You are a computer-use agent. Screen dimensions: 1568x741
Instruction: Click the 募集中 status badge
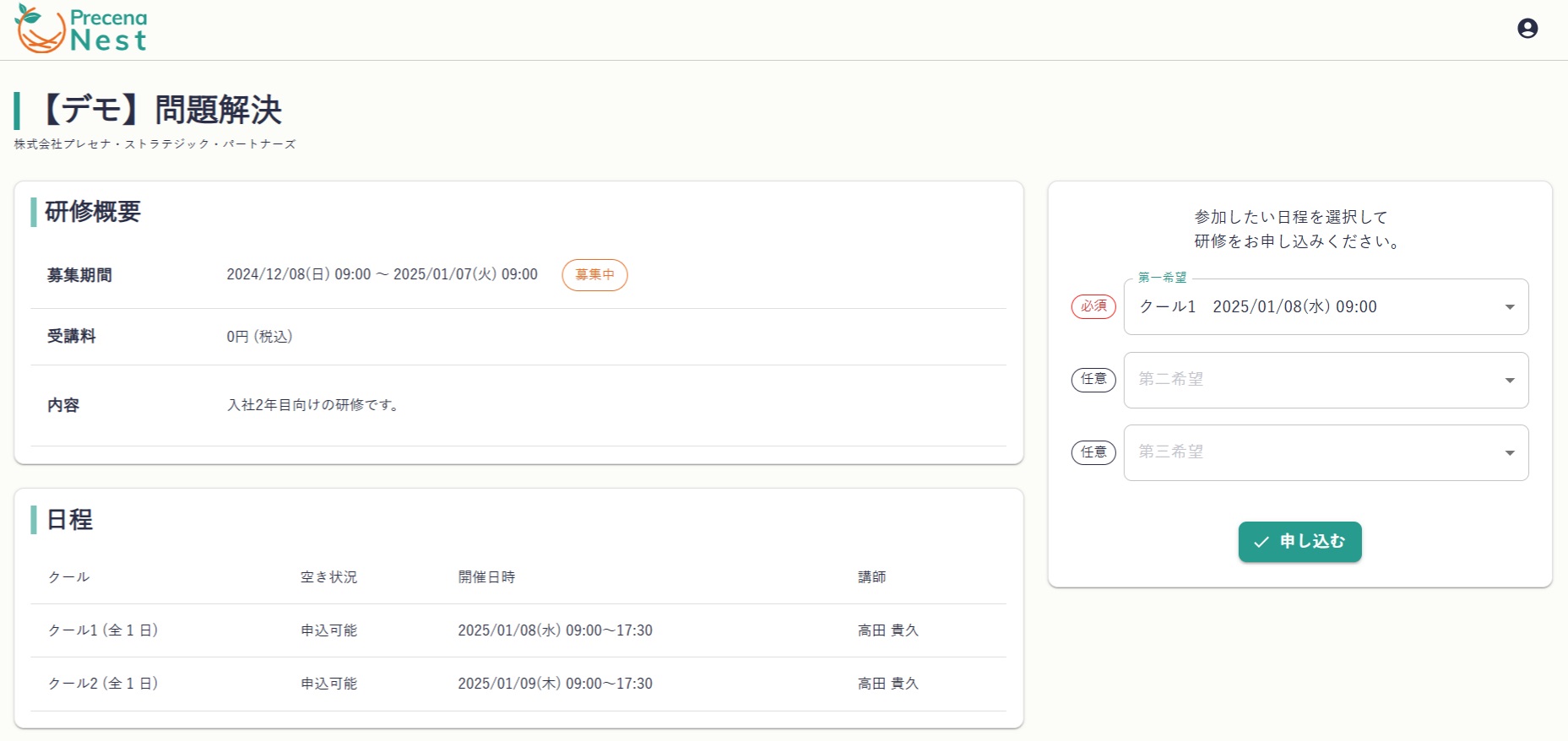594,275
